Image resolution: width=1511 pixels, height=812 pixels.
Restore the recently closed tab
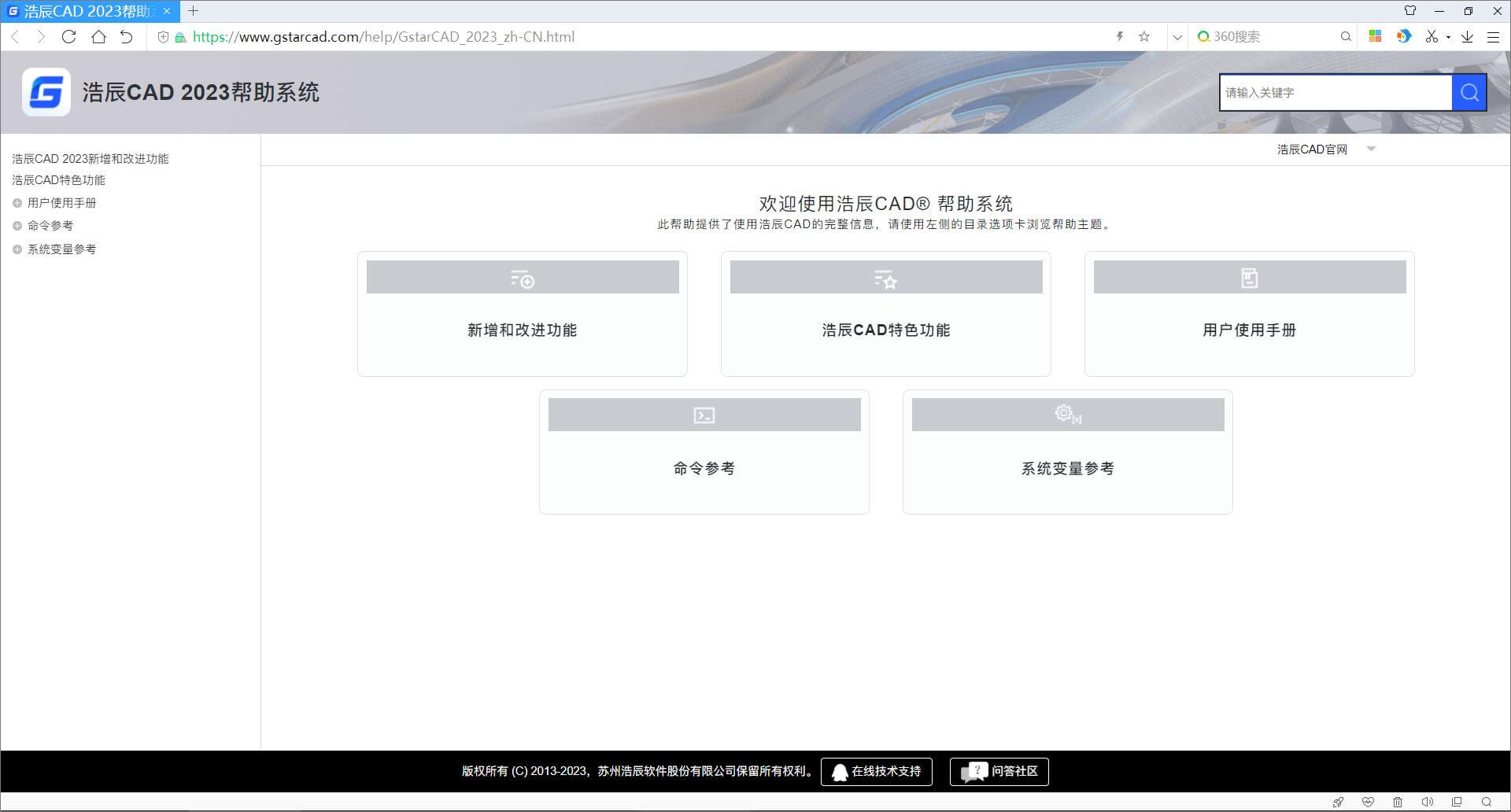126,37
